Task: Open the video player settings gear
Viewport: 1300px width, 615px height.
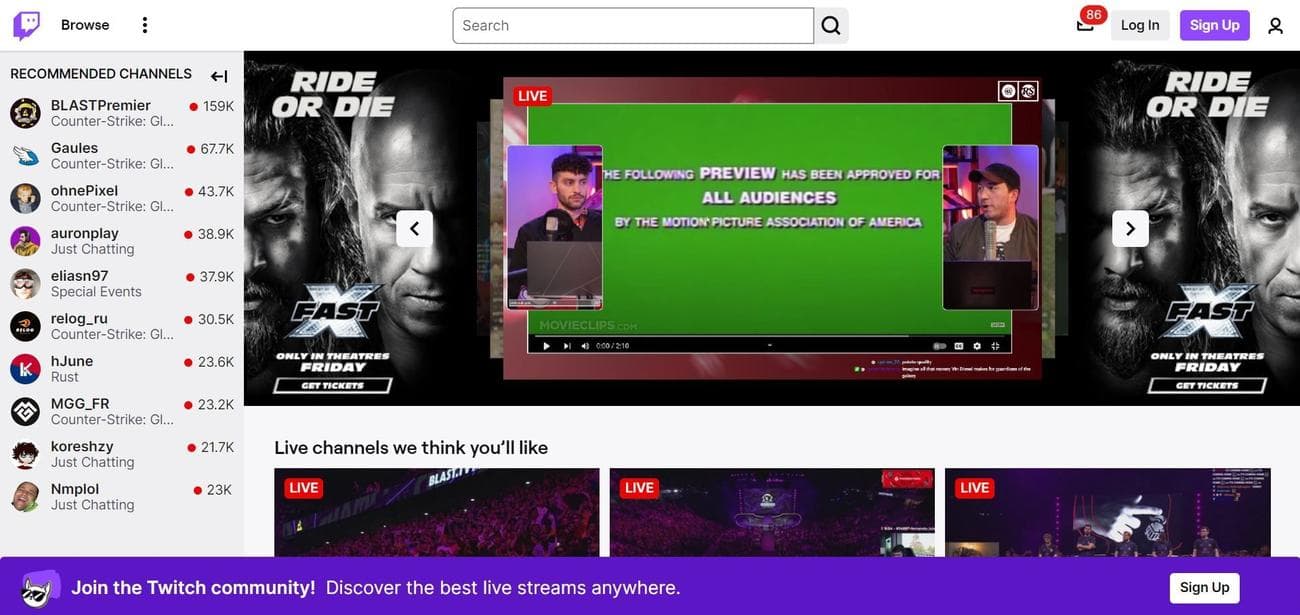Action: click(x=977, y=346)
